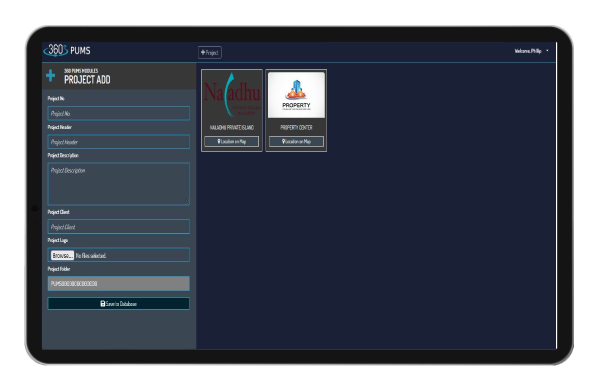
Task: Click the blue plus icon beside Project Add
Action: [51, 75]
